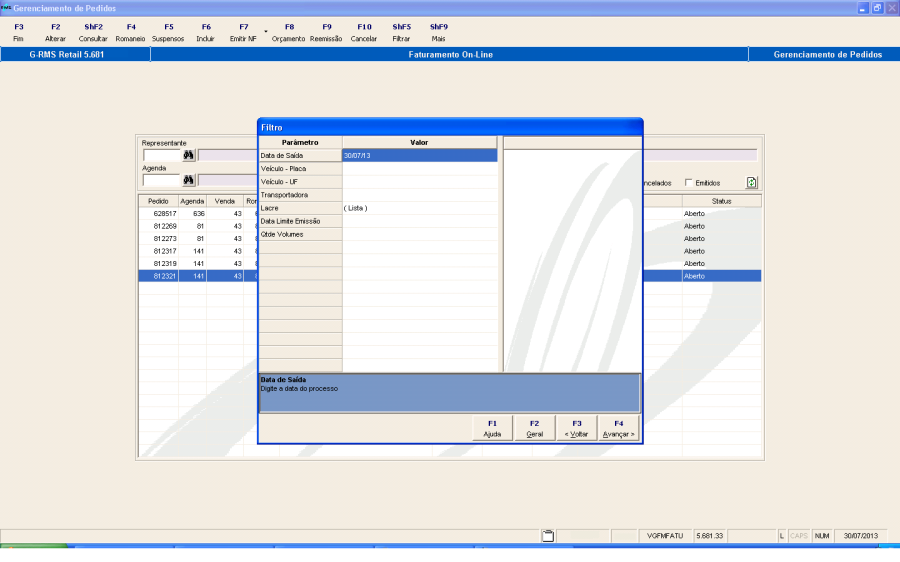Image resolution: width=900 pixels, height=562 pixels.
Task: Open ShF9 Mais toolbar menu
Action: [439, 33]
